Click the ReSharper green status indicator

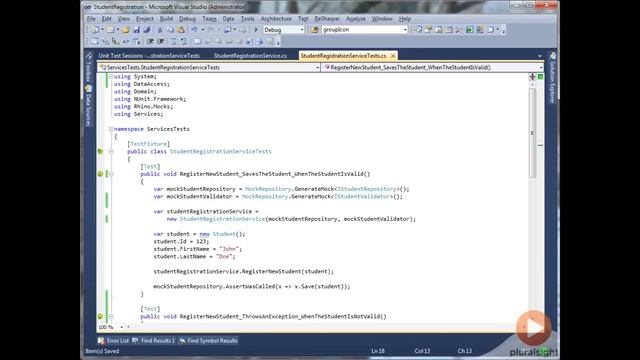[540, 77]
